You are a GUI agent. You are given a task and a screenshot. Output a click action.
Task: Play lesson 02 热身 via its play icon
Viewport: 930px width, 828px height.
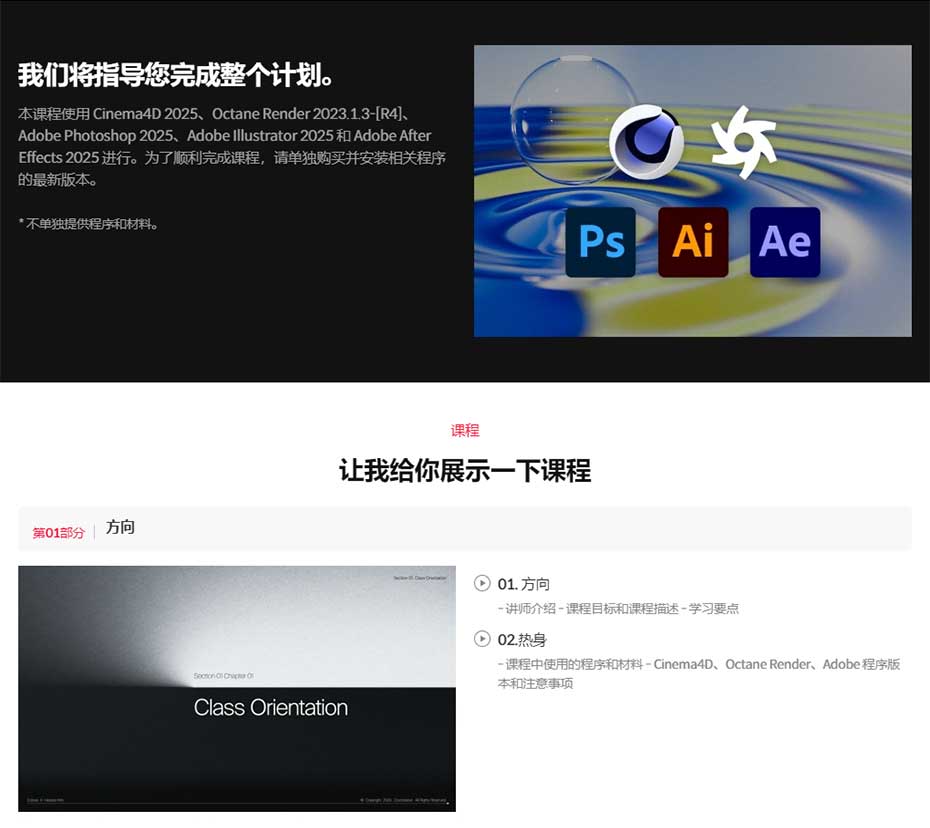pos(482,639)
